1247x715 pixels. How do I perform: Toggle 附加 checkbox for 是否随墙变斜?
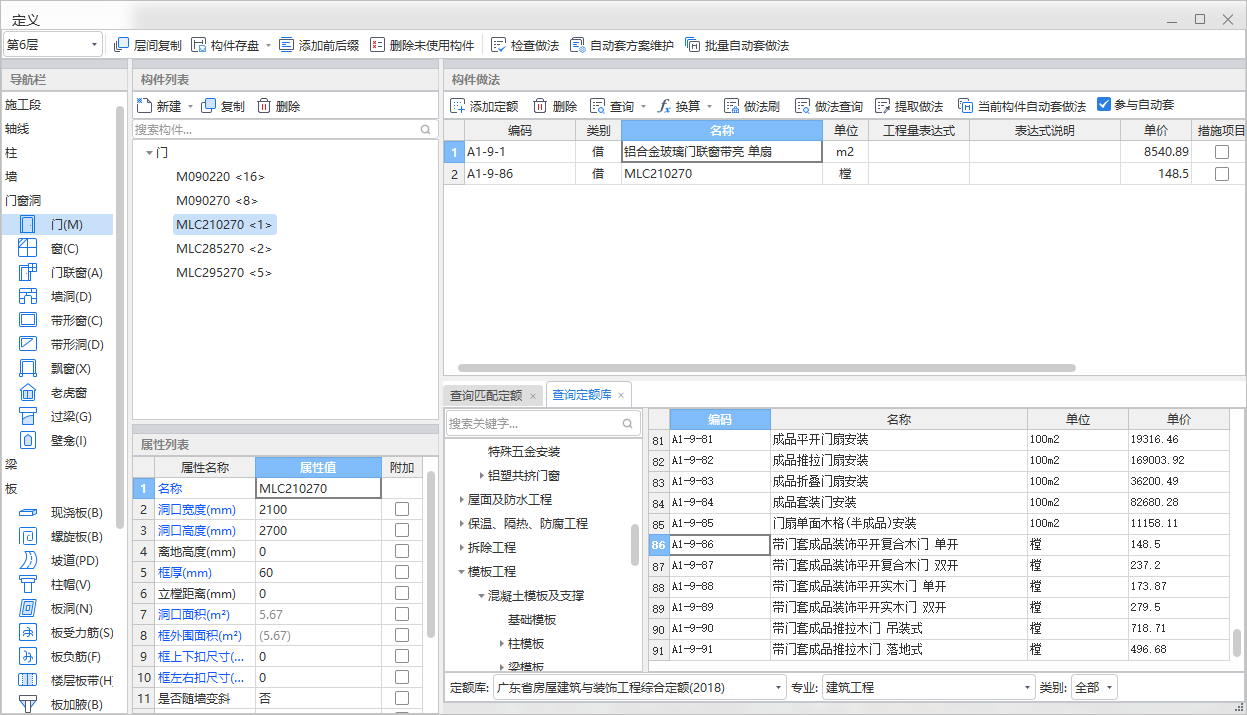click(x=402, y=698)
